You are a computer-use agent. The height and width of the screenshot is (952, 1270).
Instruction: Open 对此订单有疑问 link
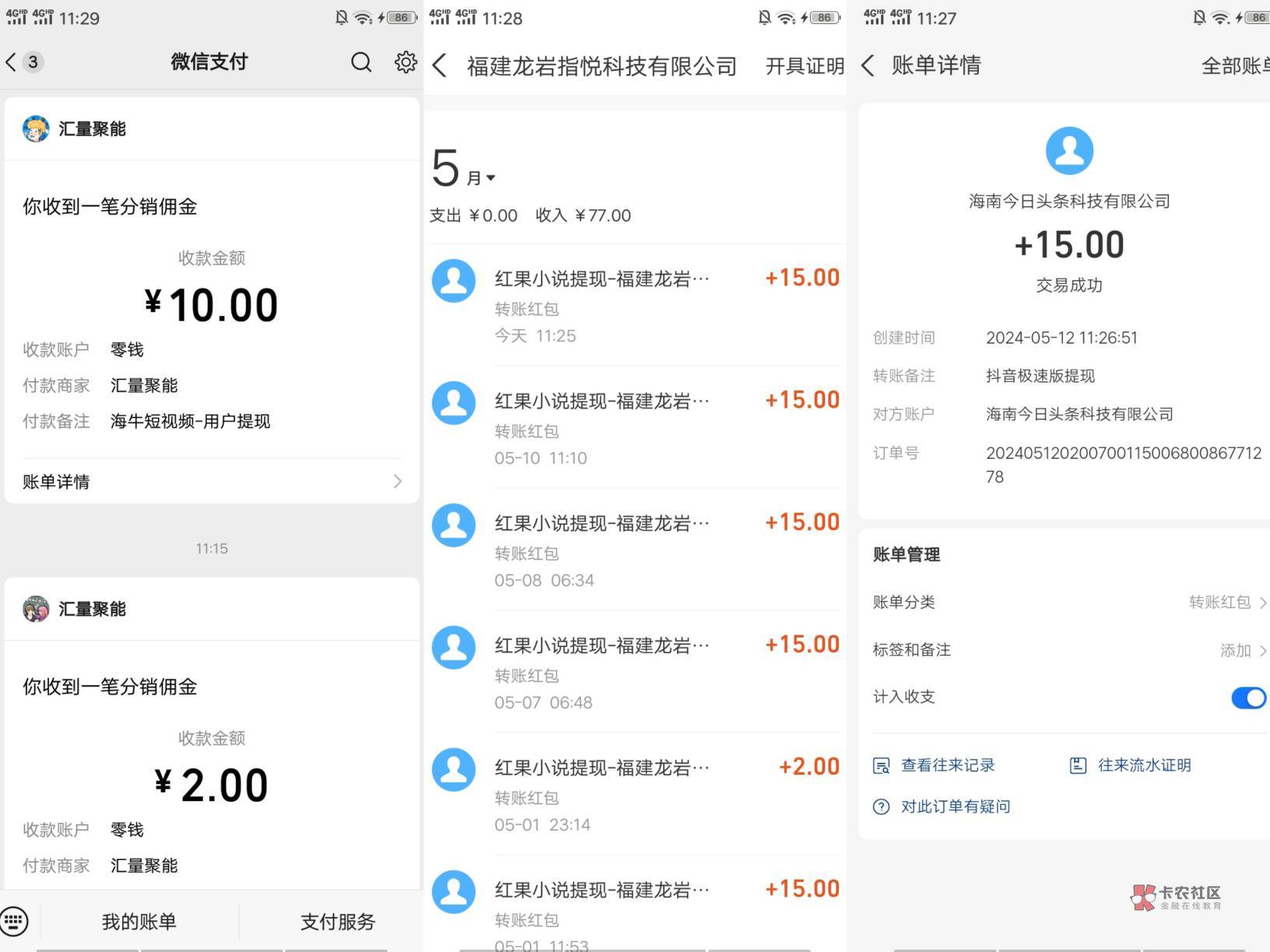click(956, 807)
